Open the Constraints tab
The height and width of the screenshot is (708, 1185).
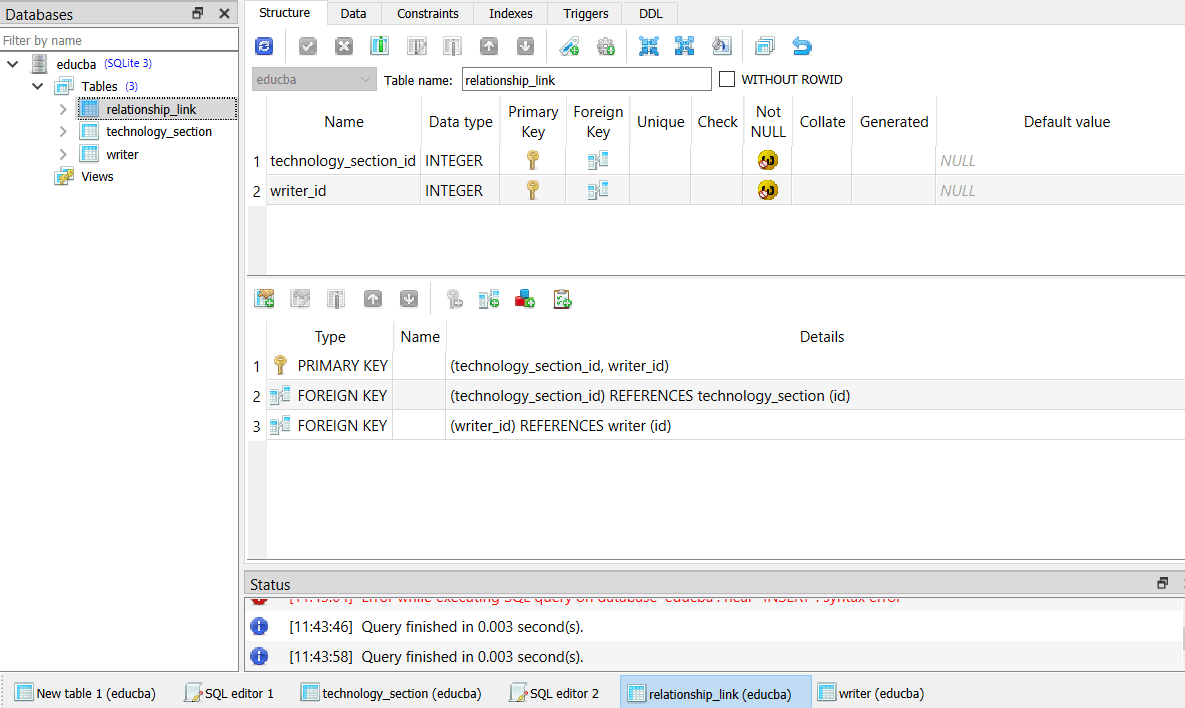(427, 13)
